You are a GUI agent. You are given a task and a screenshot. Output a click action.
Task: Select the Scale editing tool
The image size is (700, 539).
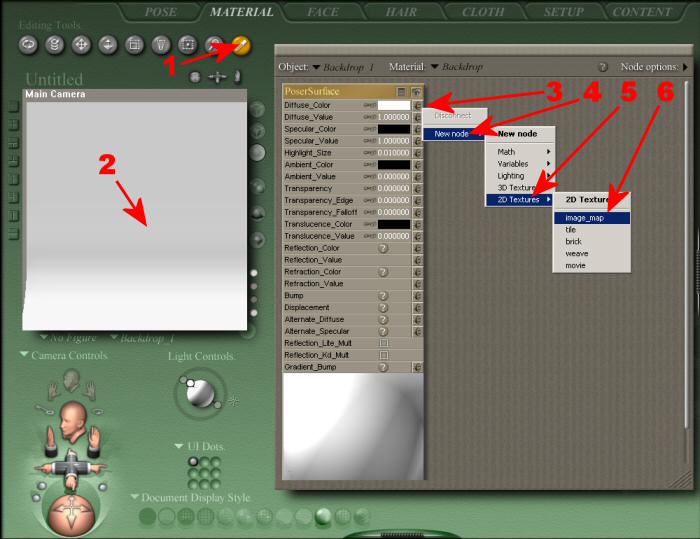(x=134, y=45)
